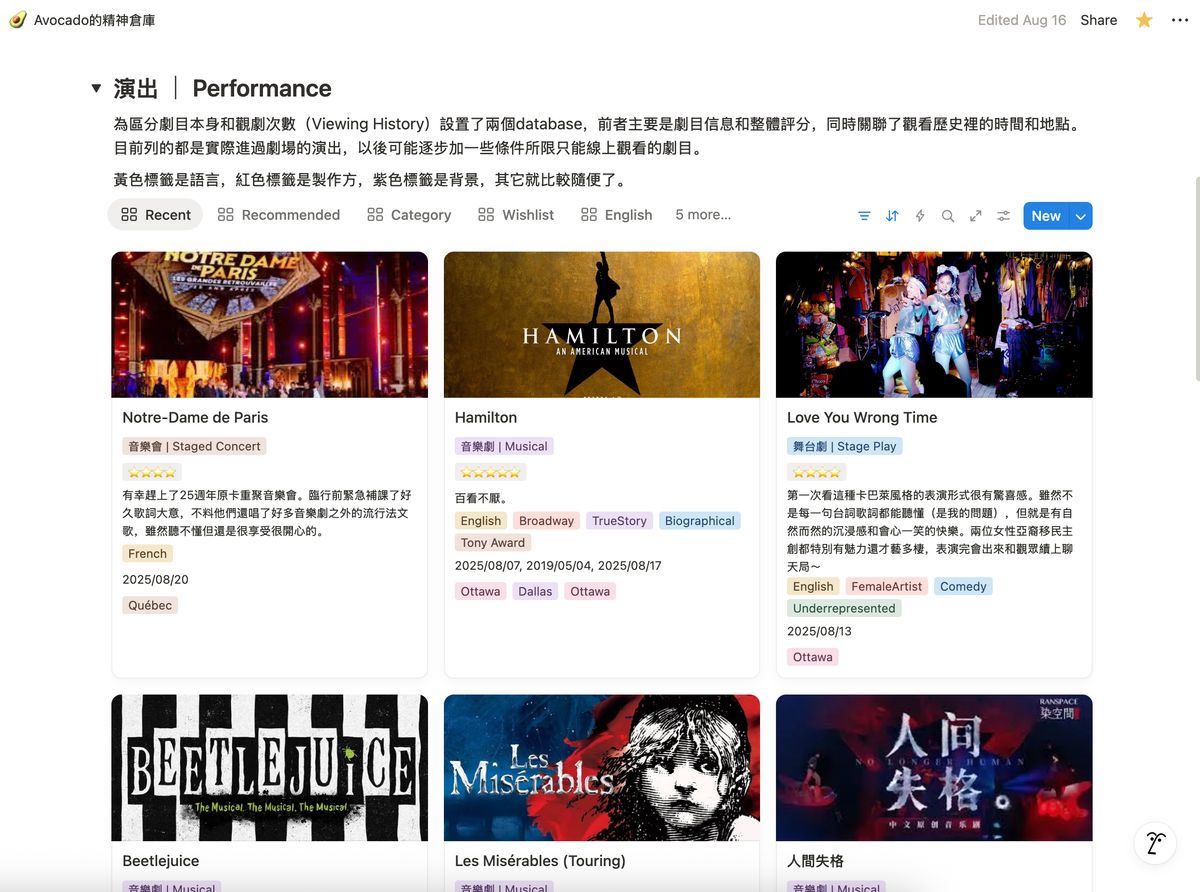
Task: Open the Les Misérables (Touring) card title
Action: 540,861
